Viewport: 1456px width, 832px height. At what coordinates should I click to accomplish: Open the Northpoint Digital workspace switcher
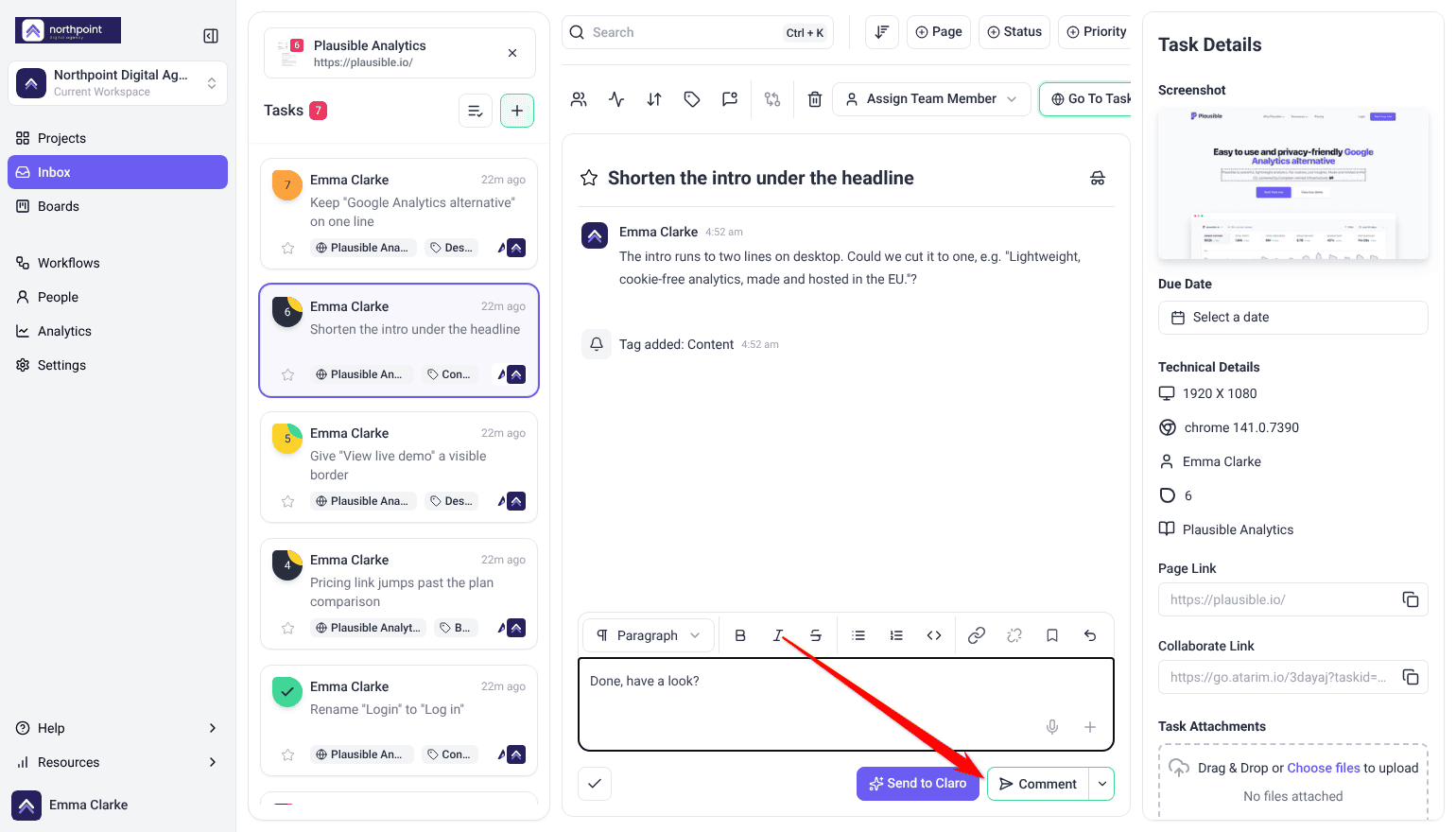[x=117, y=83]
